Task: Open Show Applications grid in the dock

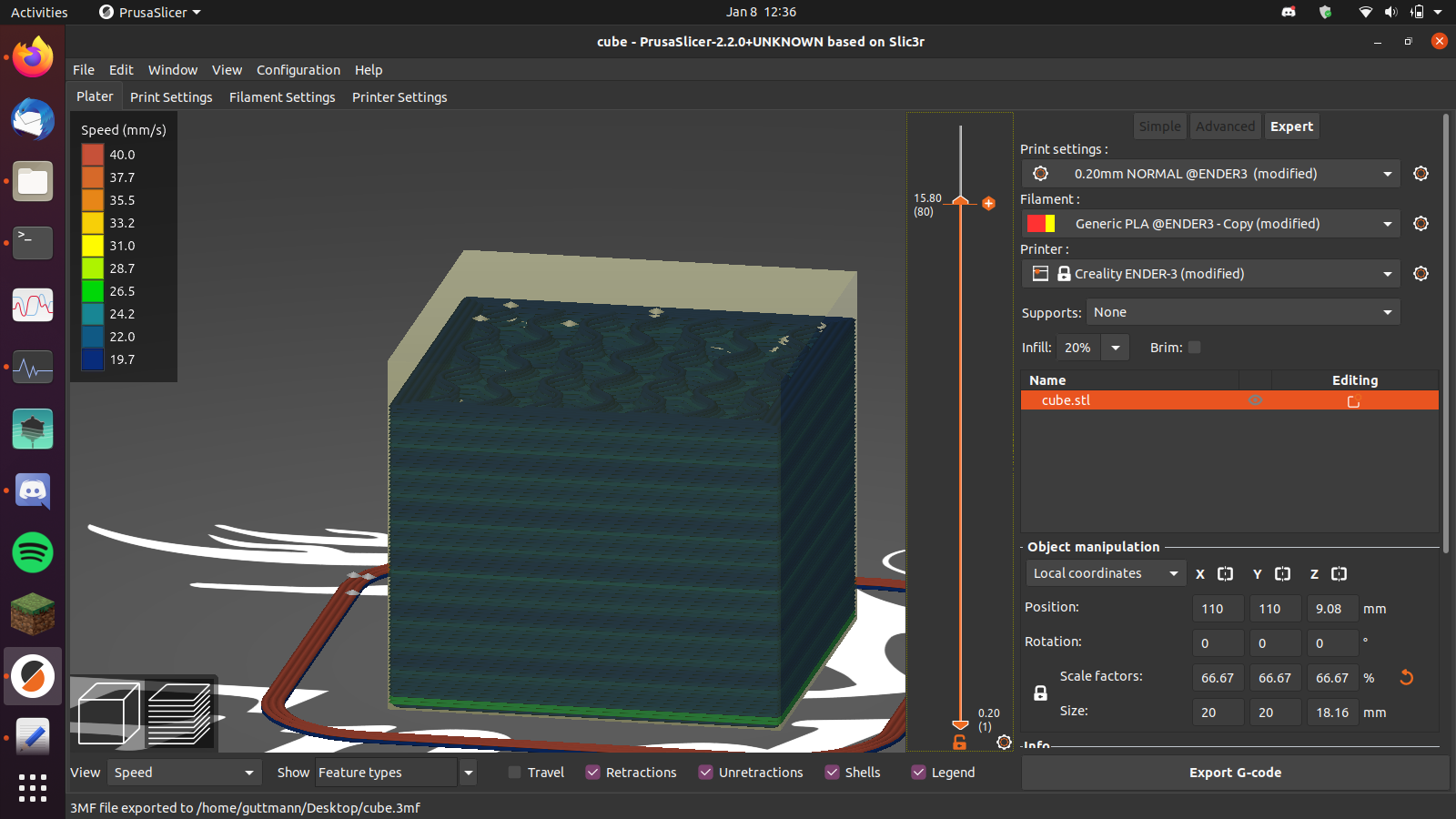Action: tap(33, 788)
